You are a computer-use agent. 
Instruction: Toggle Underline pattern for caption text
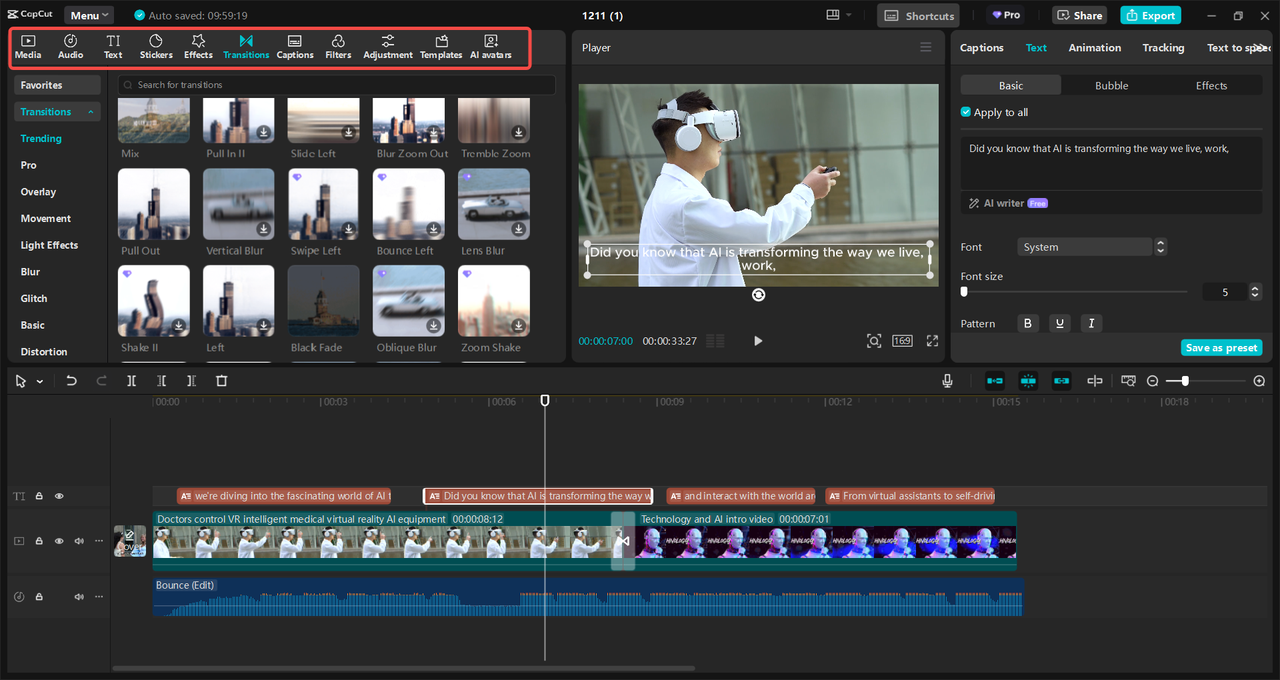tap(1059, 323)
